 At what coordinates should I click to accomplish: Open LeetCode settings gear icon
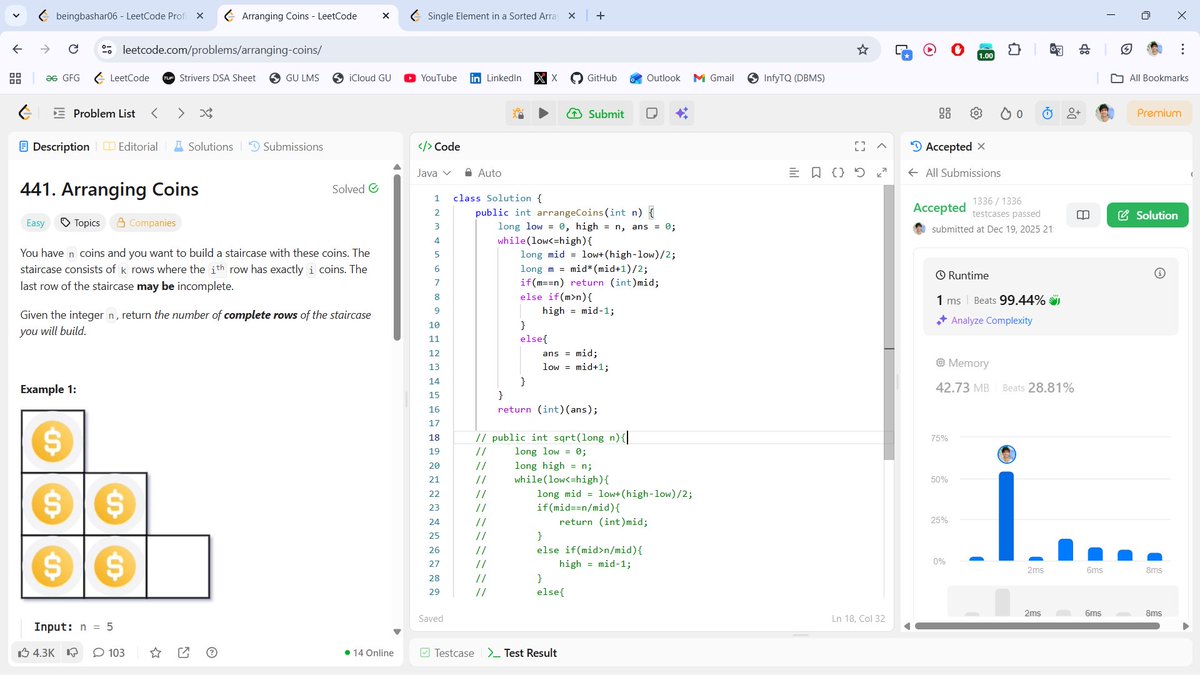pyautogui.click(x=976, y=113)
